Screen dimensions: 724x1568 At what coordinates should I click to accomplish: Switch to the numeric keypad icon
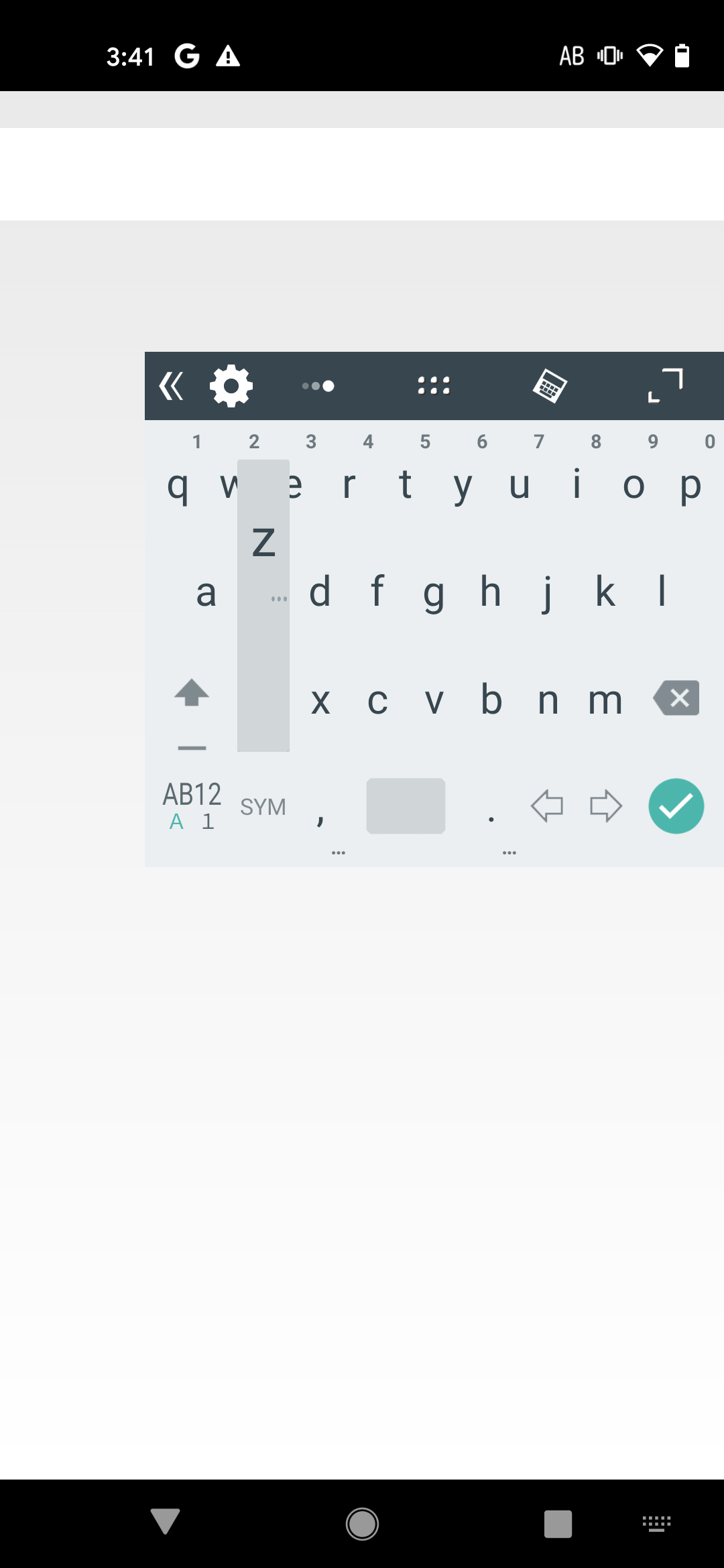550,386
